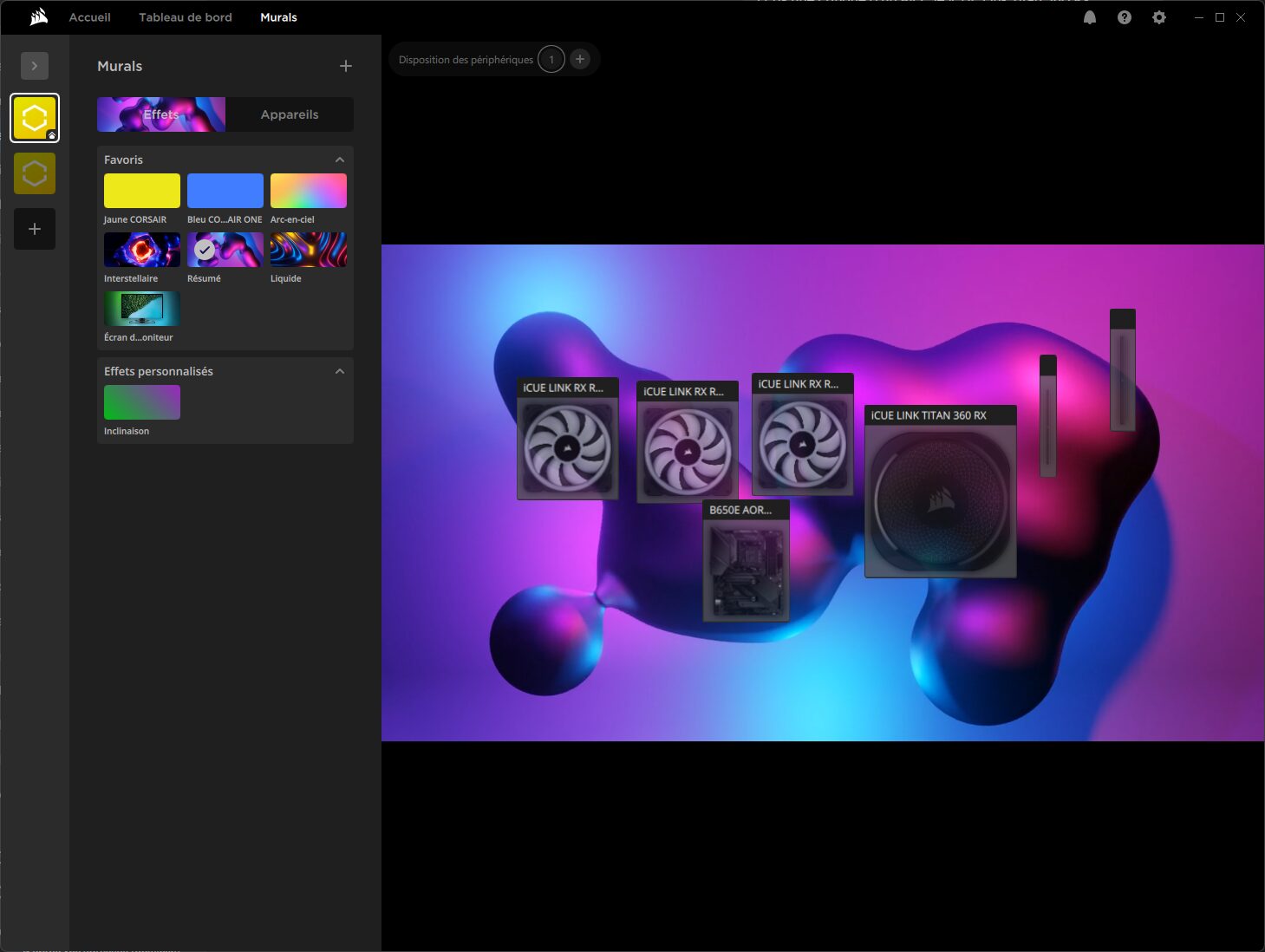Open the settings gear icon
The width and height of the screenshot is (1265, 952).
pos(1159,17)
